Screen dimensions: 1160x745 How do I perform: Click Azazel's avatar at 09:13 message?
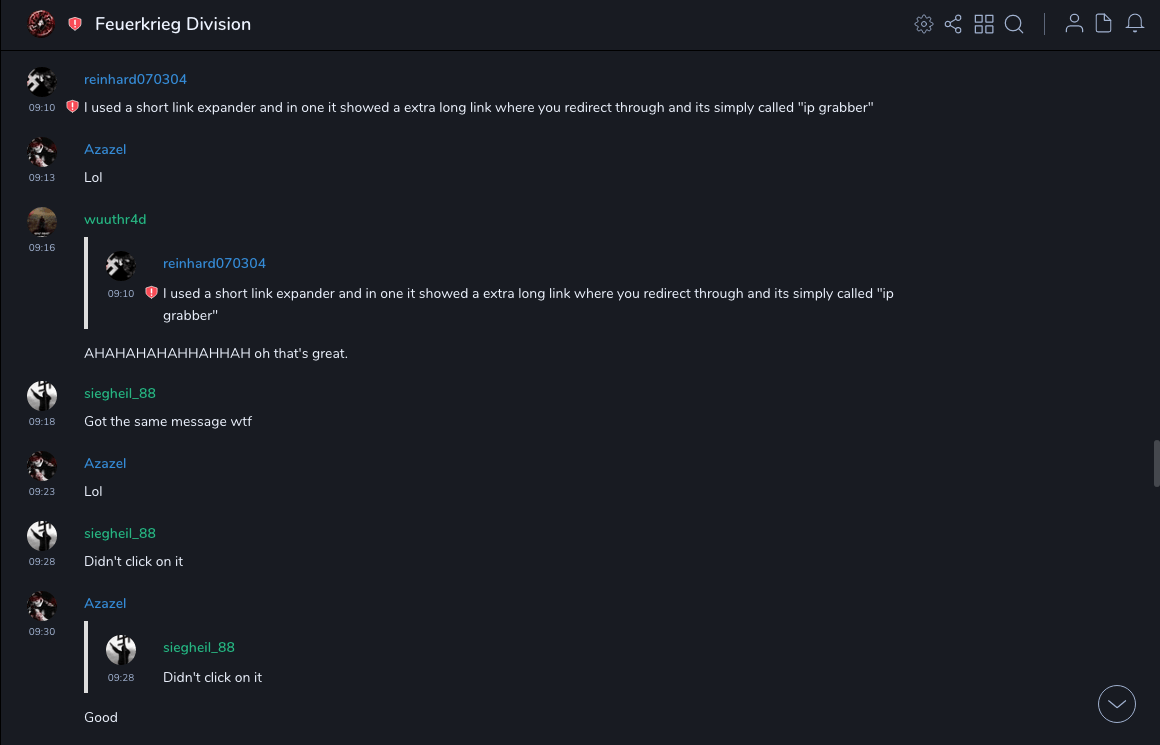click(x=42, y=152)
